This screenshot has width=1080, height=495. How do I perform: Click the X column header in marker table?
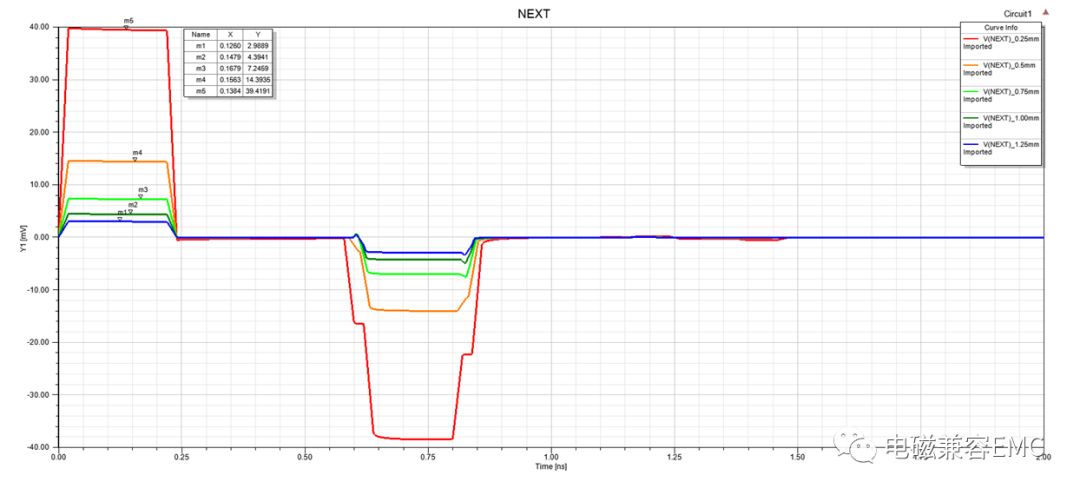point(230,34)
